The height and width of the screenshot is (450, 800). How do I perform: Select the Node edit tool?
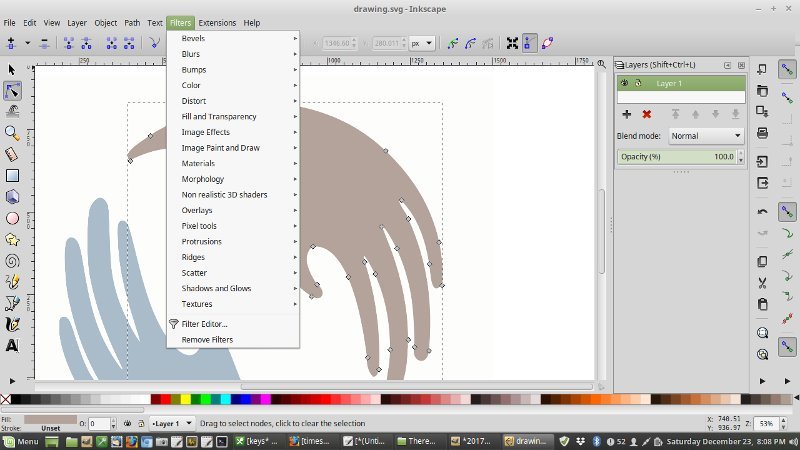(x=12, y=91)
